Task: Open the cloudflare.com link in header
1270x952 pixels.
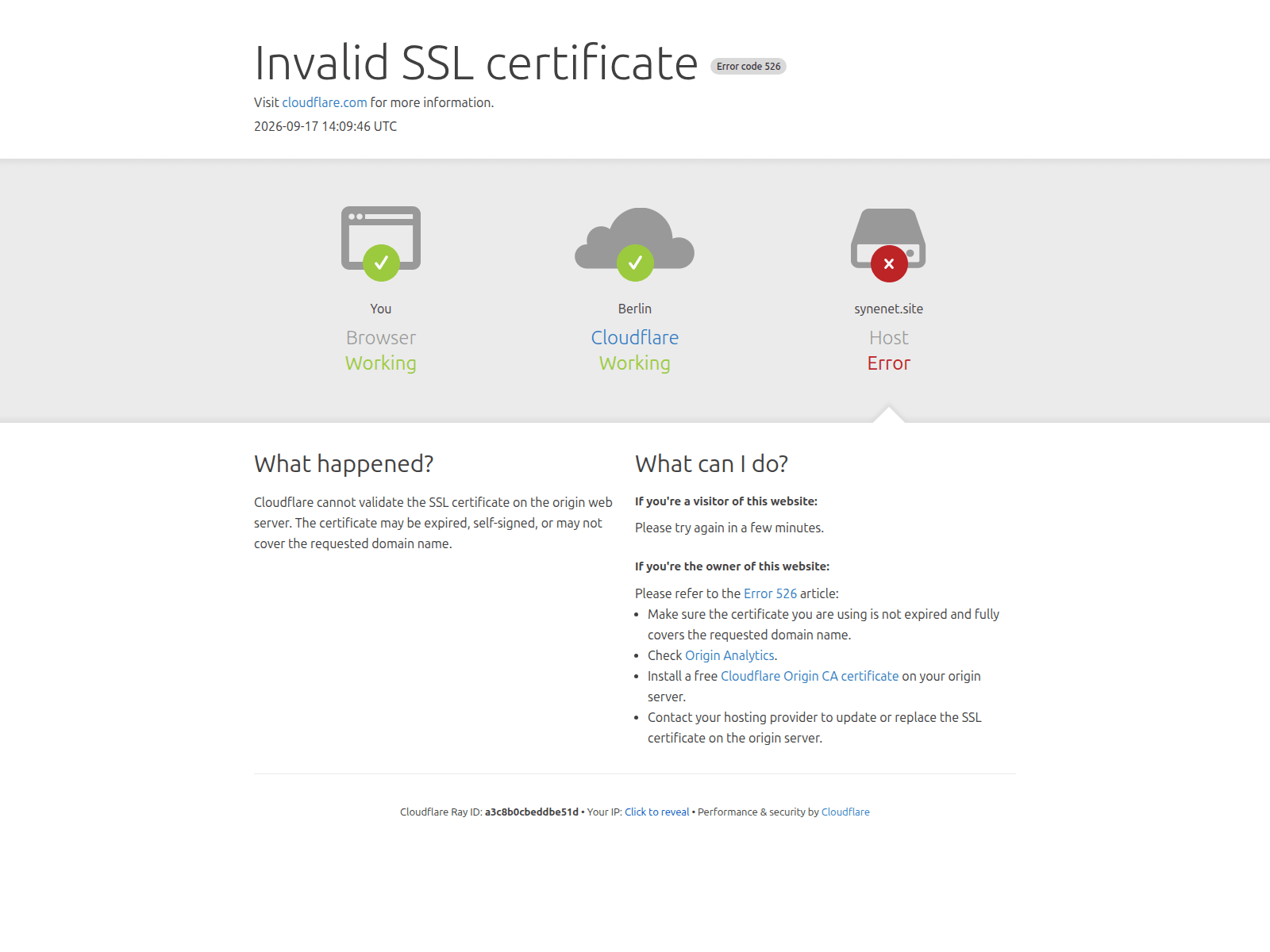Action: click(325, 102)
